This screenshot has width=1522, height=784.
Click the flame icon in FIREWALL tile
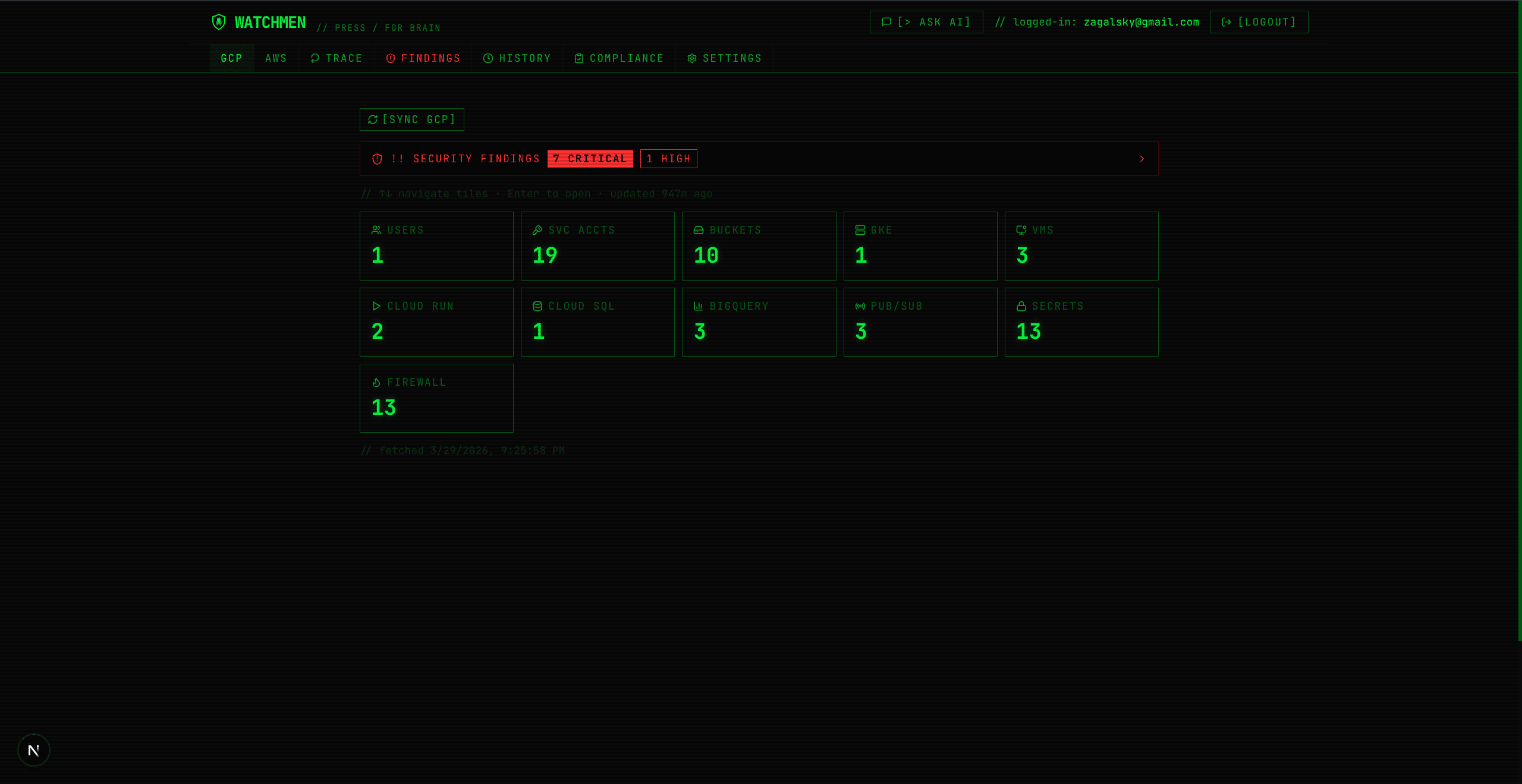376,382
